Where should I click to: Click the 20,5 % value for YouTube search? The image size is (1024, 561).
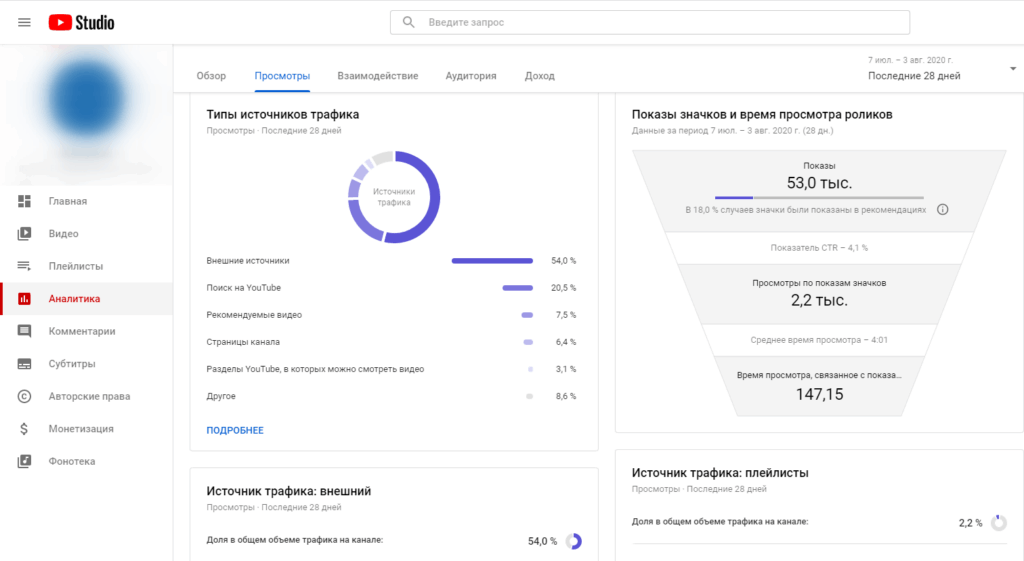[564, 288]
